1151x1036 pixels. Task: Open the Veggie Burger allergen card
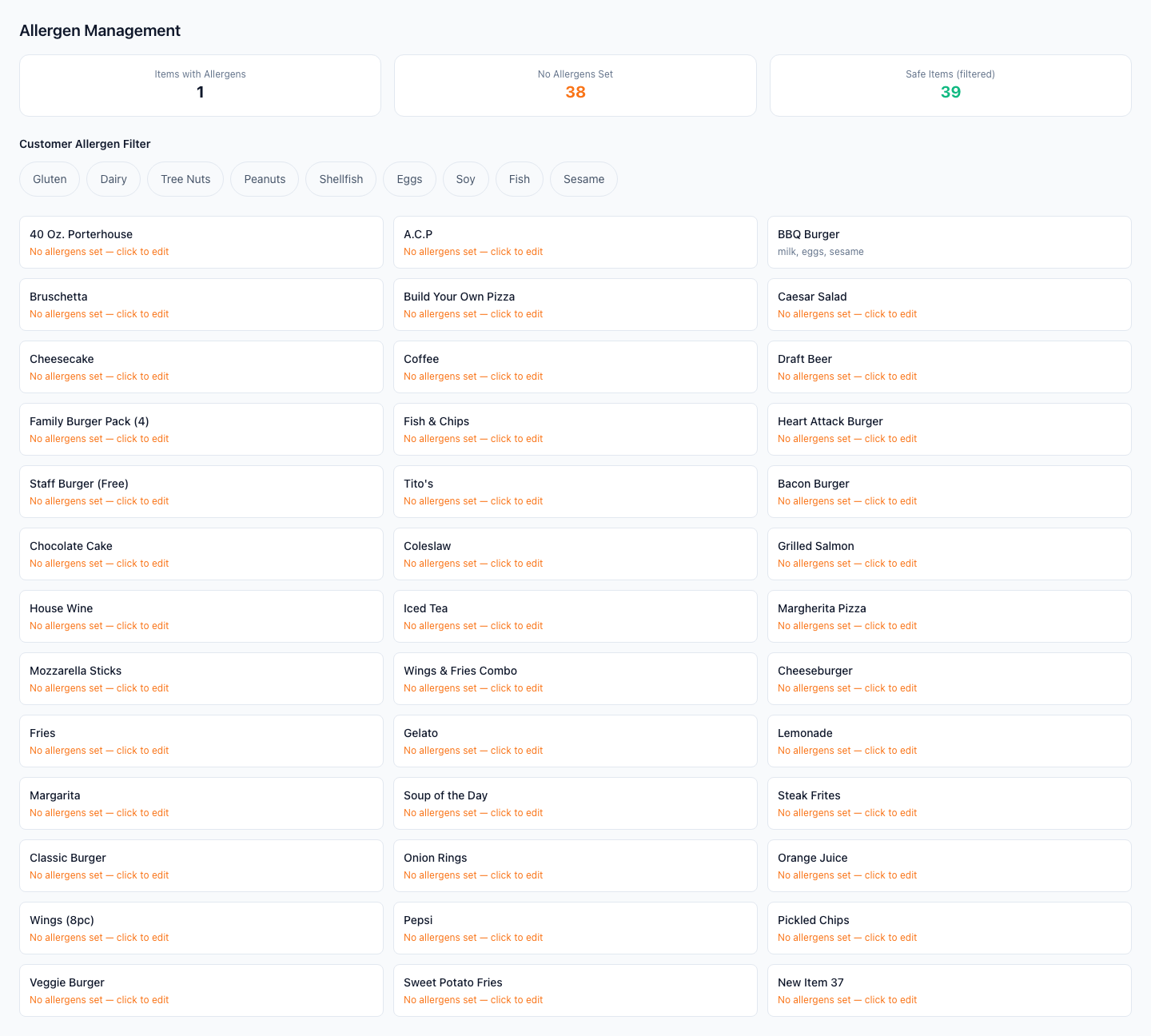click(x=201, y=990)
